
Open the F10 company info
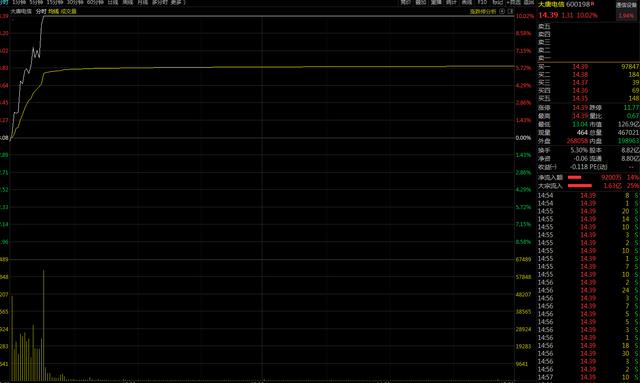point(482,2)
